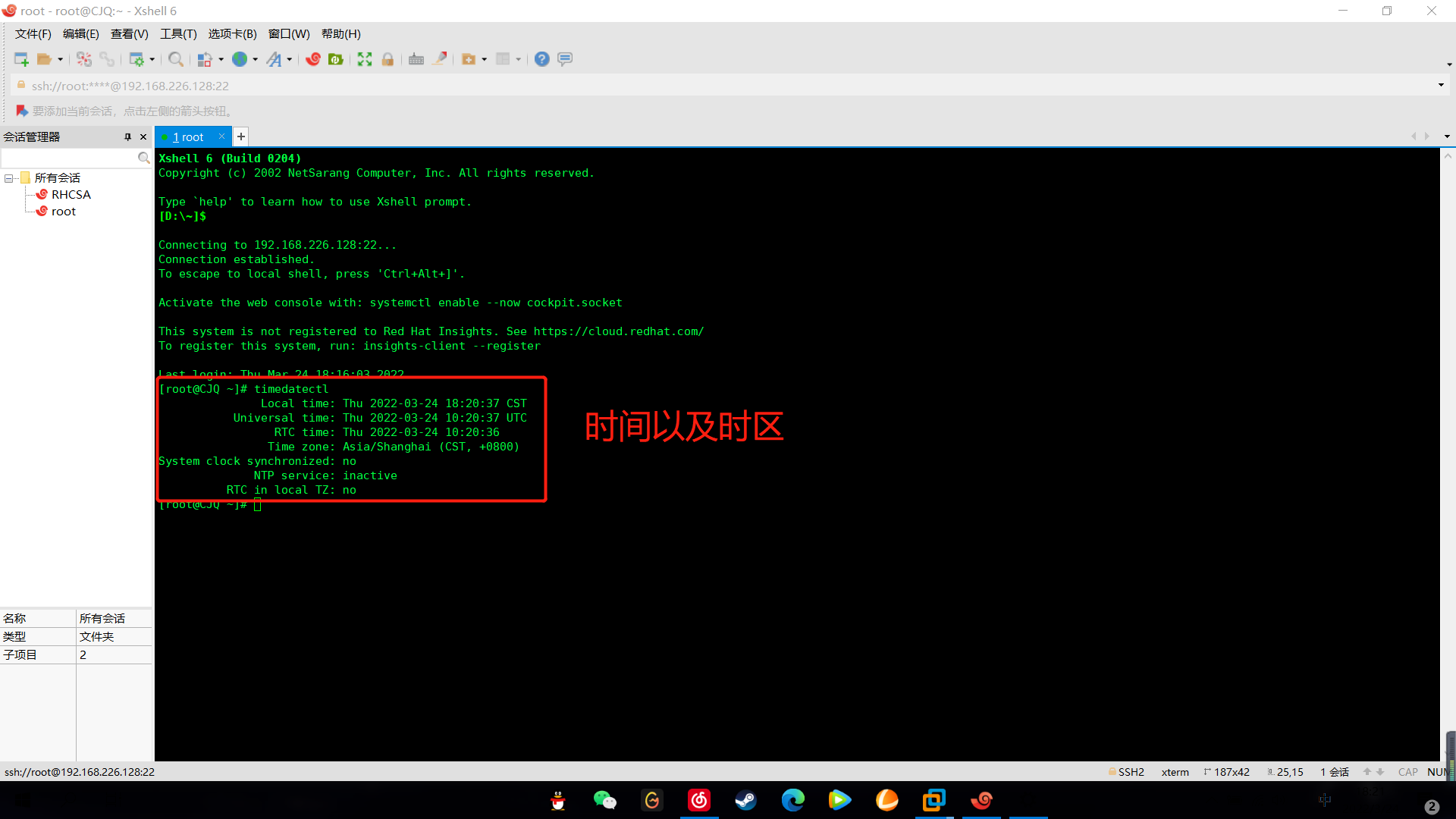
Task: Open the 工具(T) menu
Action: (176, 33)
